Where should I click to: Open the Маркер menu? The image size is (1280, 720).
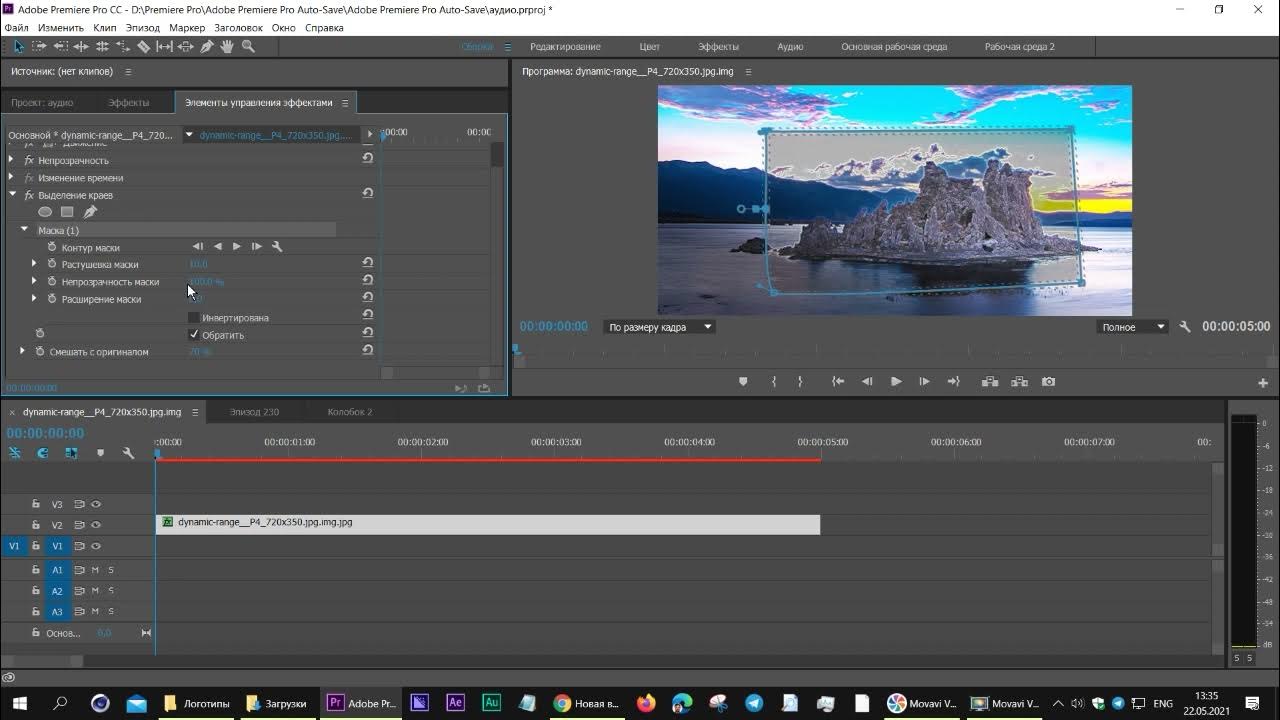coord(187,28)
